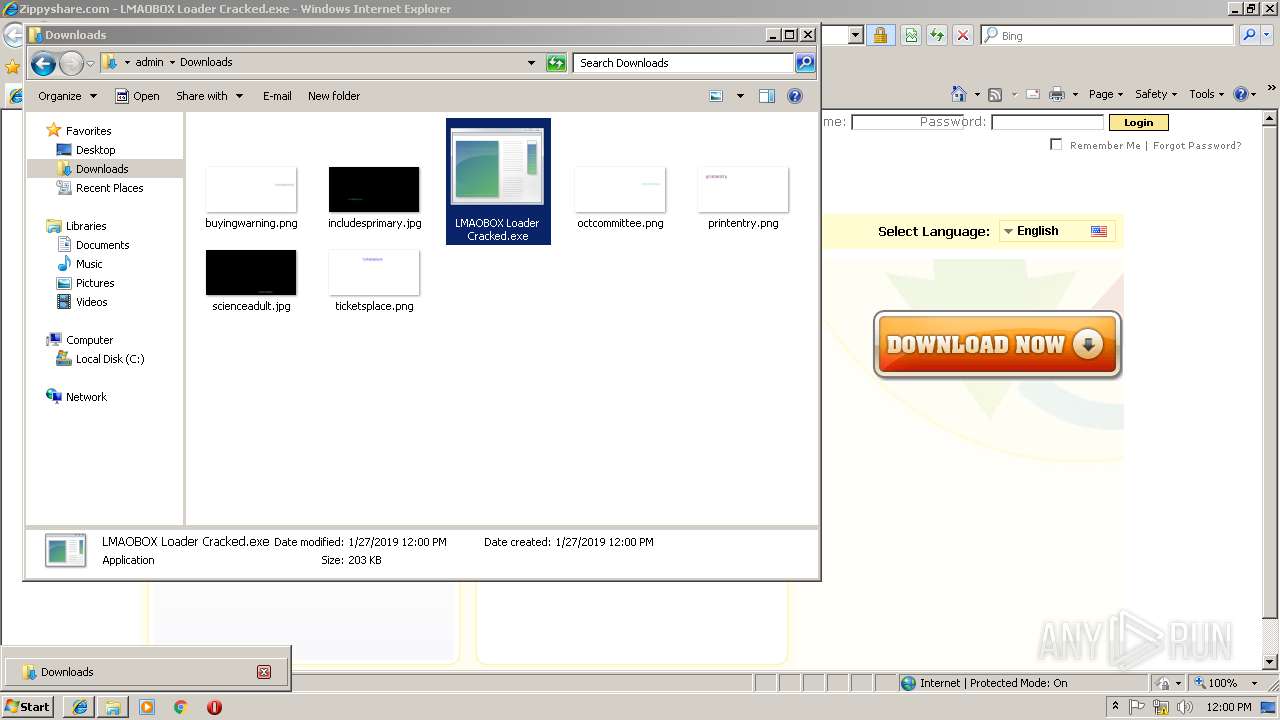Screen dimensions: 1280x720
Task: Select Music library
Action: tap(89, 264)
